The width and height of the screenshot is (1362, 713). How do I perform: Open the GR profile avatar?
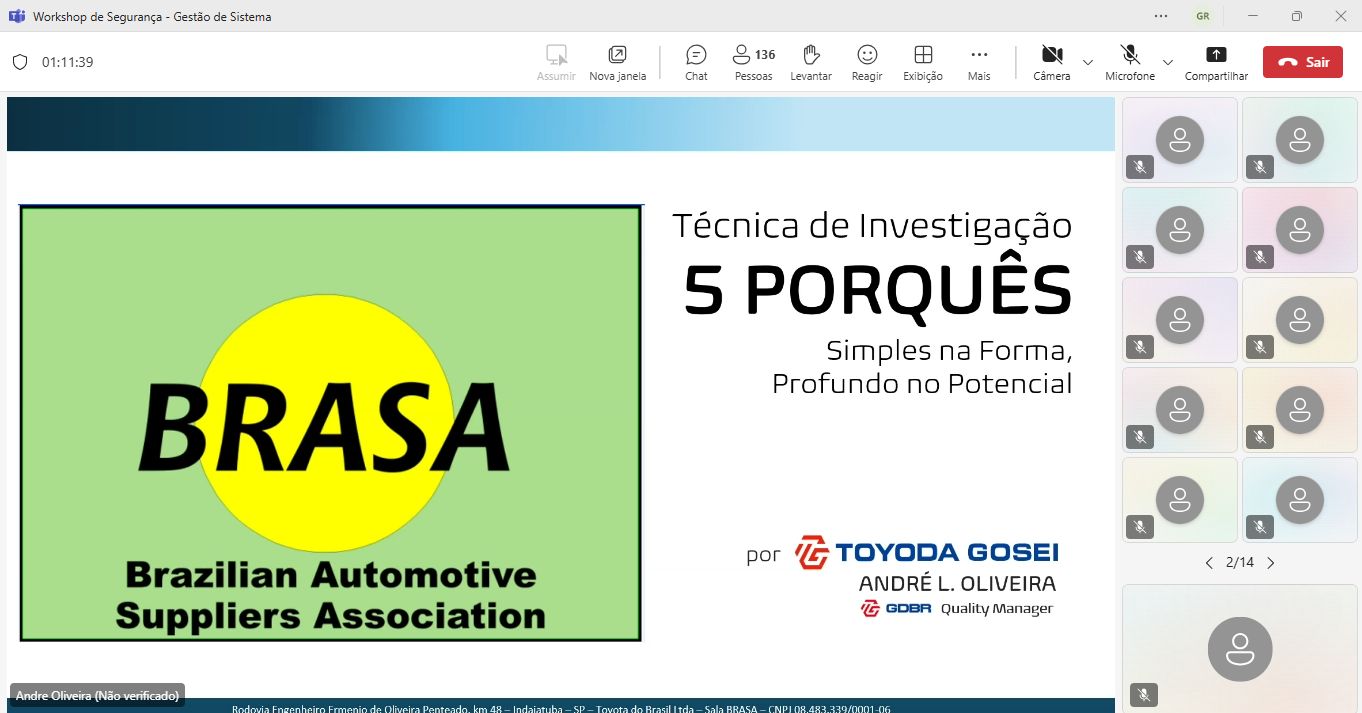coord(1203,16)
